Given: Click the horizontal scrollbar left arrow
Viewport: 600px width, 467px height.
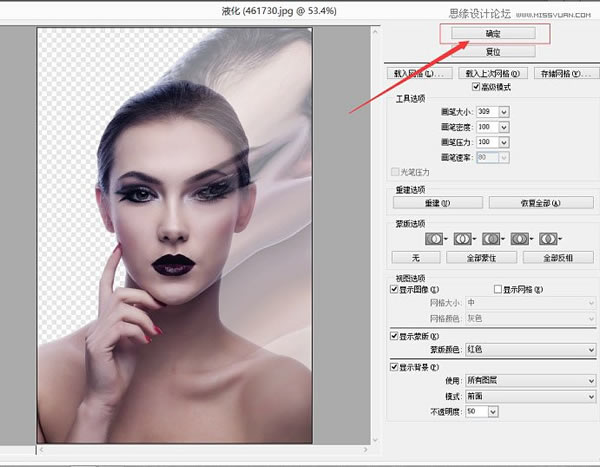Looking at the screenshot, I should (42, 450).
